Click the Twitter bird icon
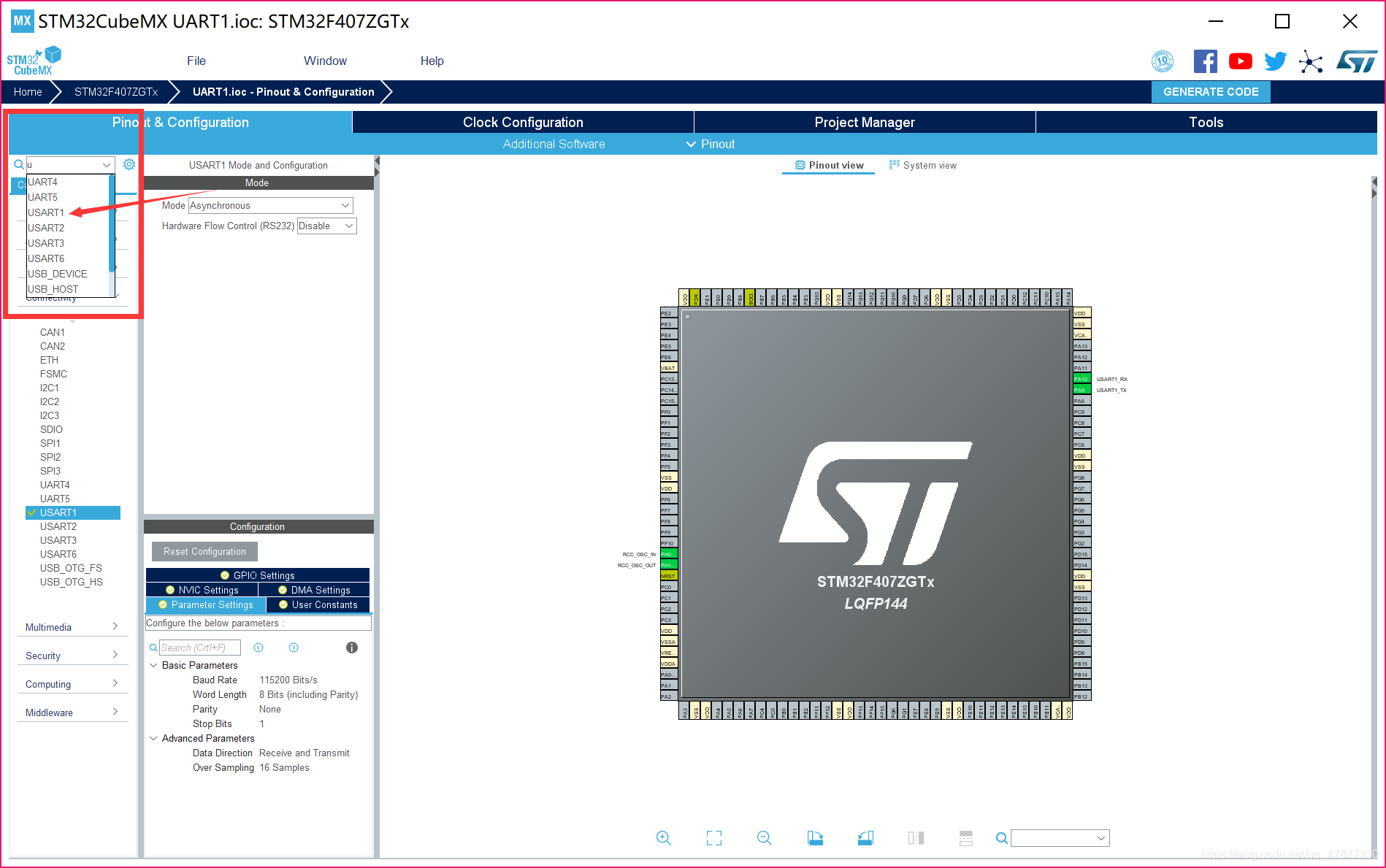Screen dimensions: 1386x868 pyautogui.click(x=1275, y=61)
